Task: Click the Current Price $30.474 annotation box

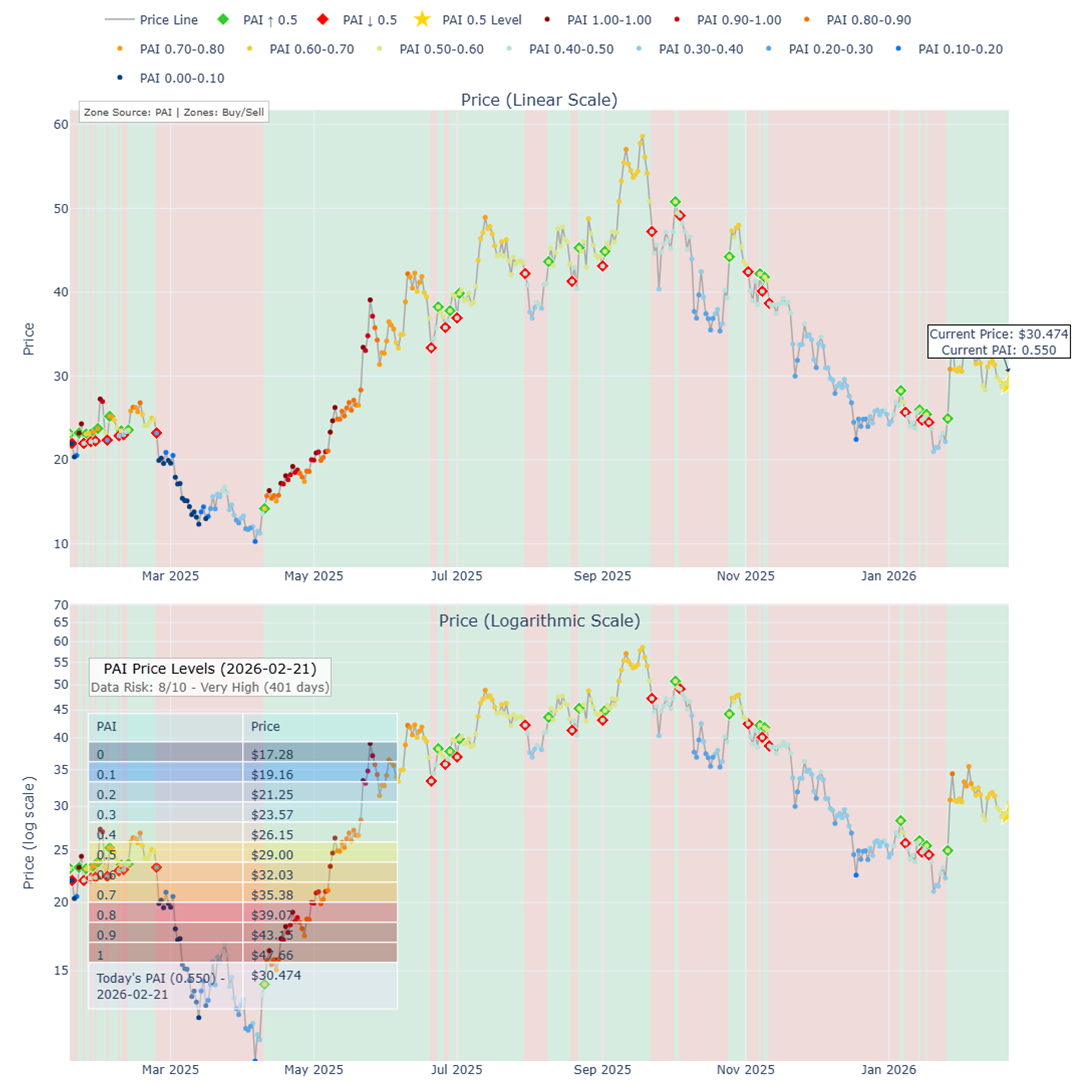Action: coord(998,341)
